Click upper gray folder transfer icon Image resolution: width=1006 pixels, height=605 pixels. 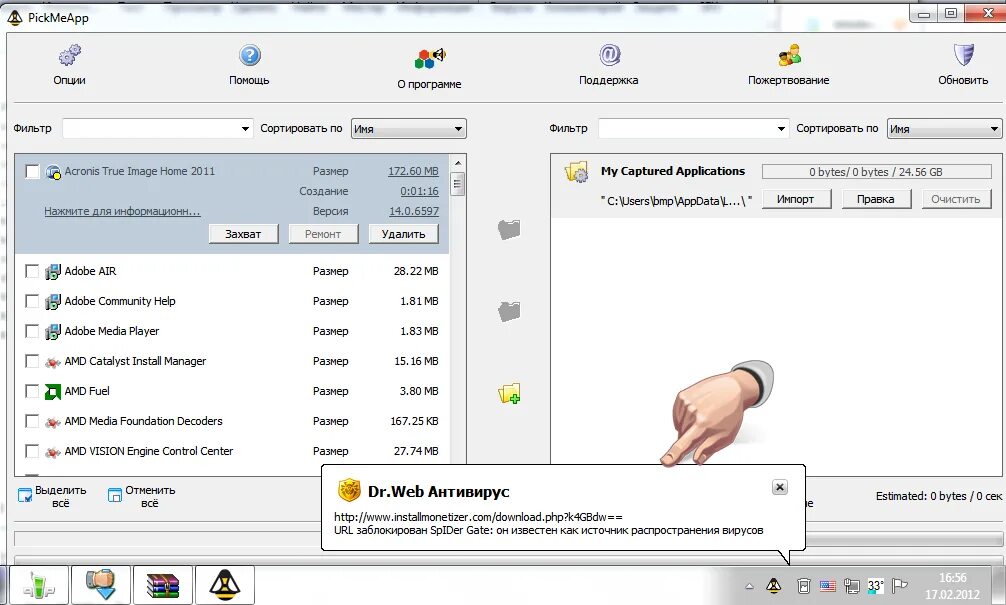click(x=509, y=229)
